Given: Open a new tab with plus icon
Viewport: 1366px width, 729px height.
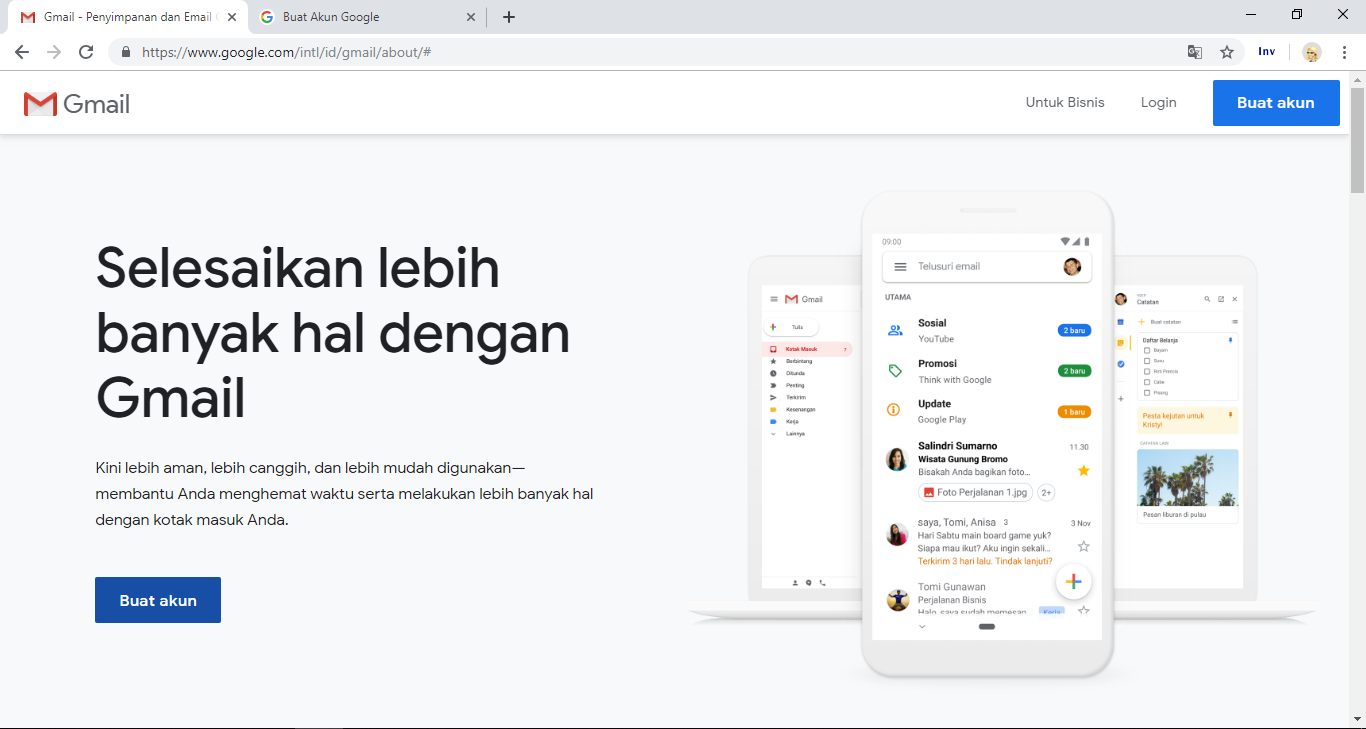Looking at the screenshot, I should click(x=509, y=17).
